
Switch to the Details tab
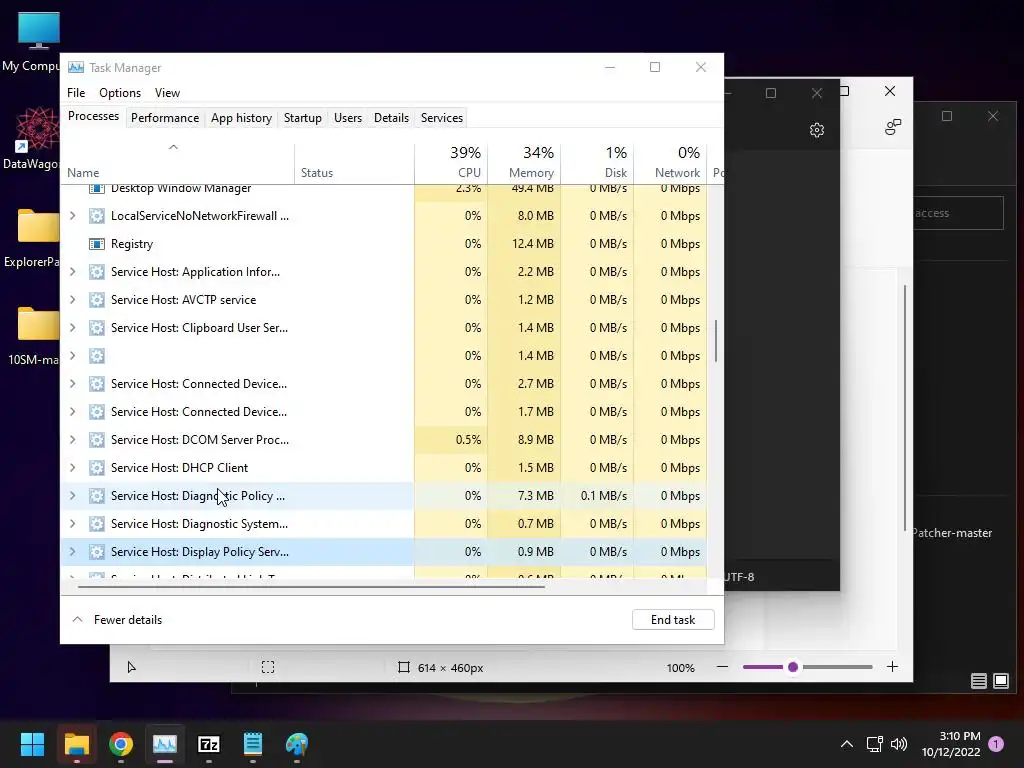pos(391,118)
